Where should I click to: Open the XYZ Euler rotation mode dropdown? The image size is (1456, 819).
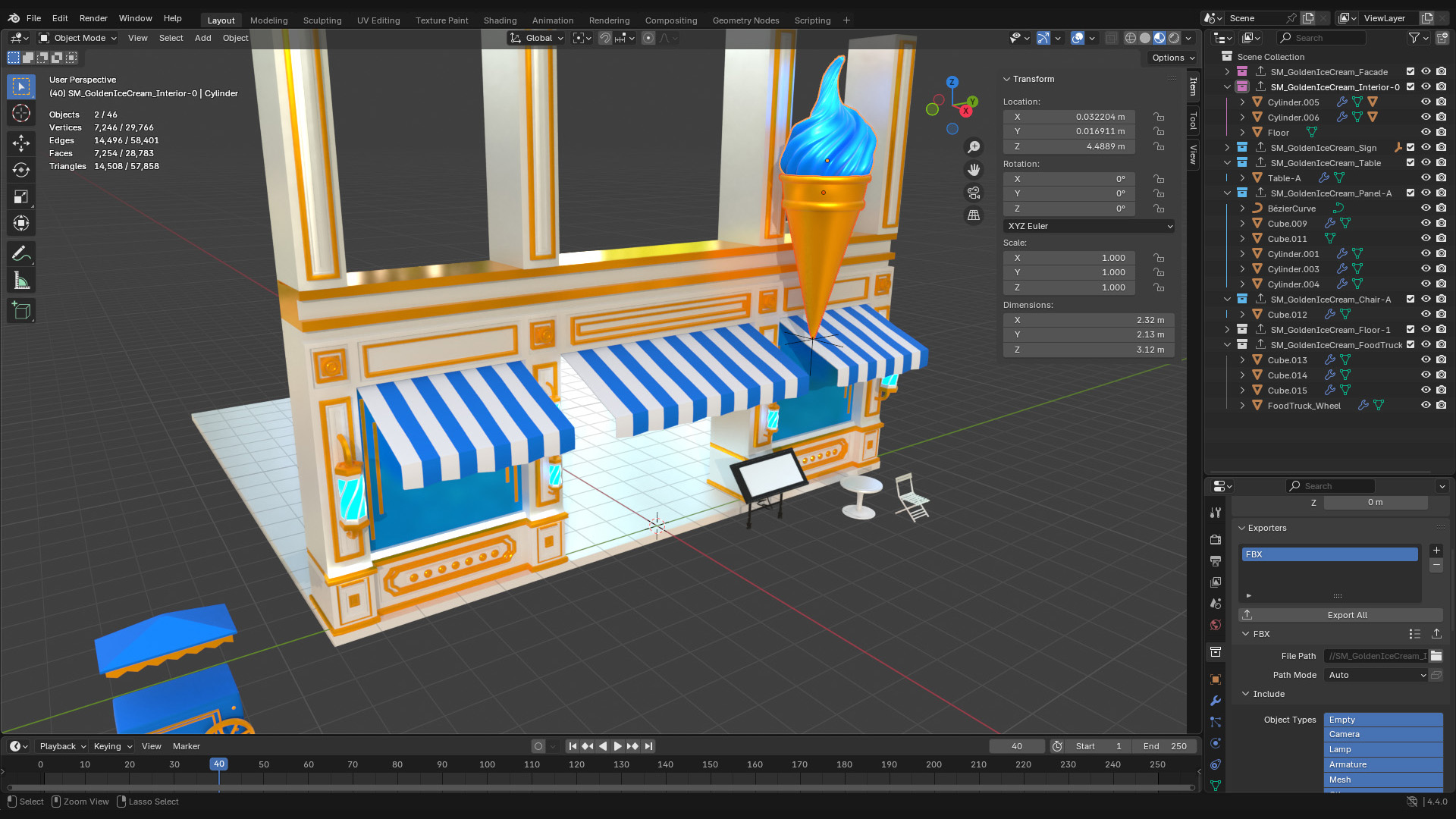[x=1089, y=226]
